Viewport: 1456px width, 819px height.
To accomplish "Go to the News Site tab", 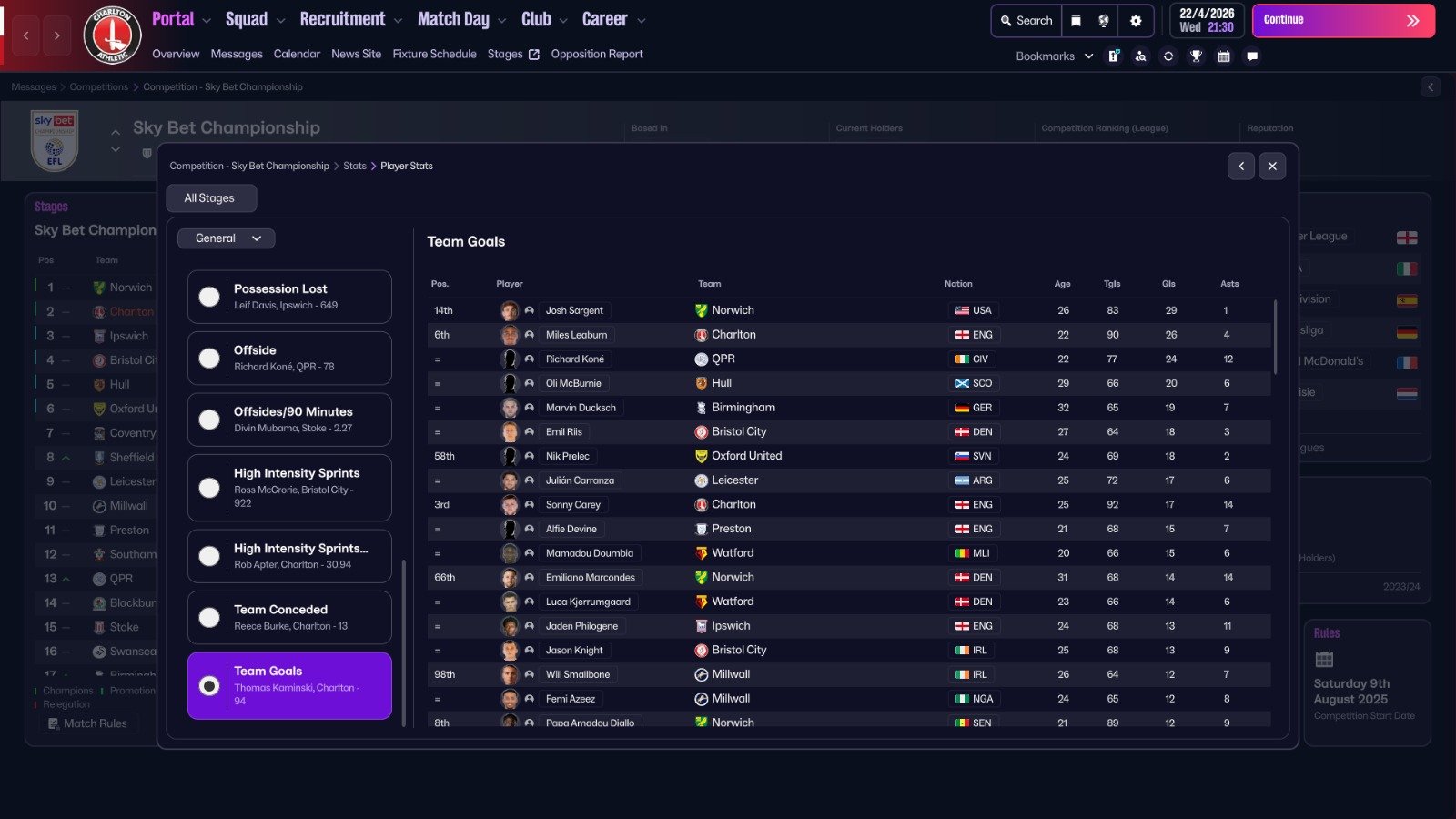I will [357, 55].
